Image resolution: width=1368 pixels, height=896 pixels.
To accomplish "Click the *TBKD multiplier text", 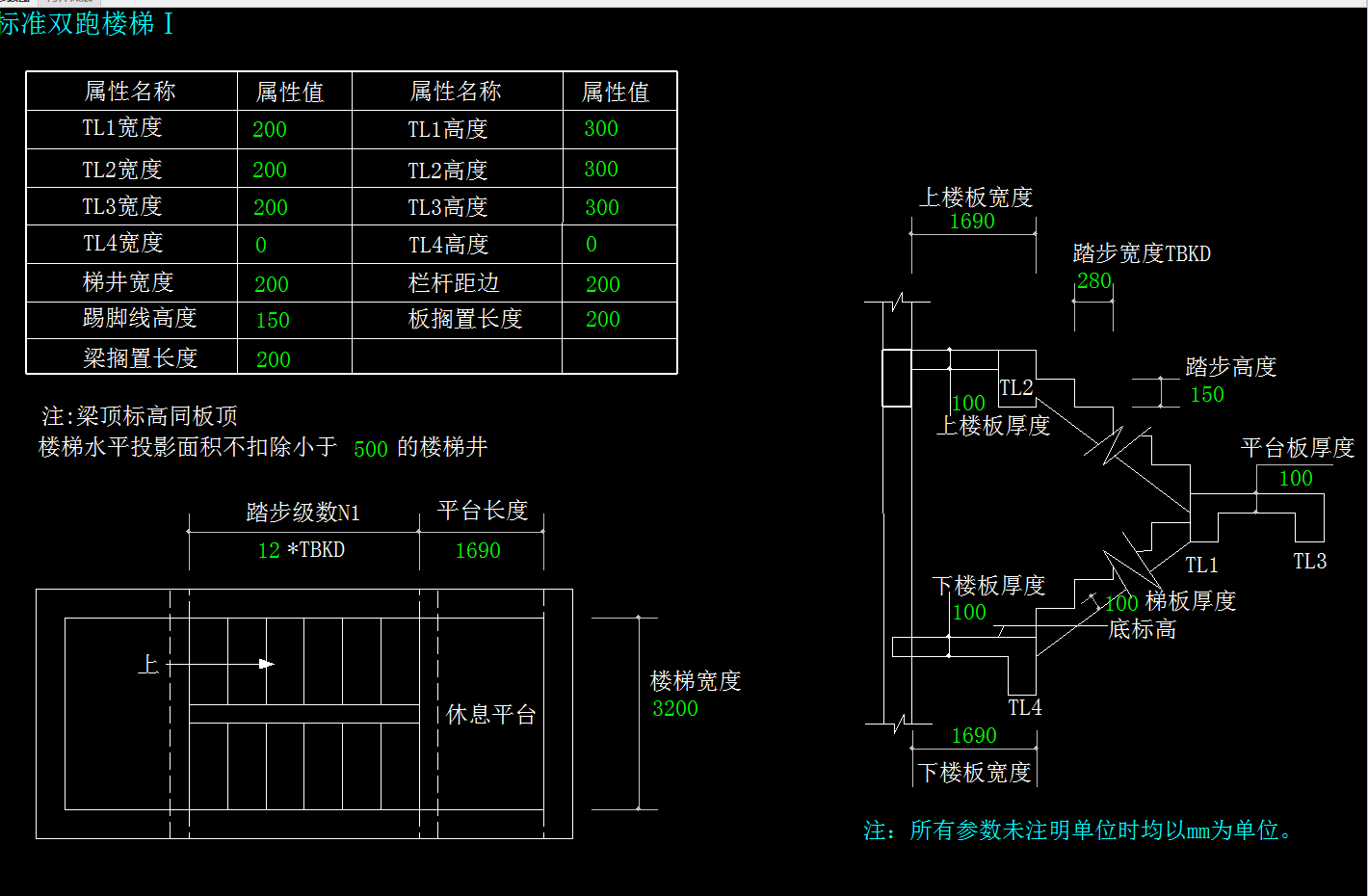I will pyautogui.click(x=316, y=549).
